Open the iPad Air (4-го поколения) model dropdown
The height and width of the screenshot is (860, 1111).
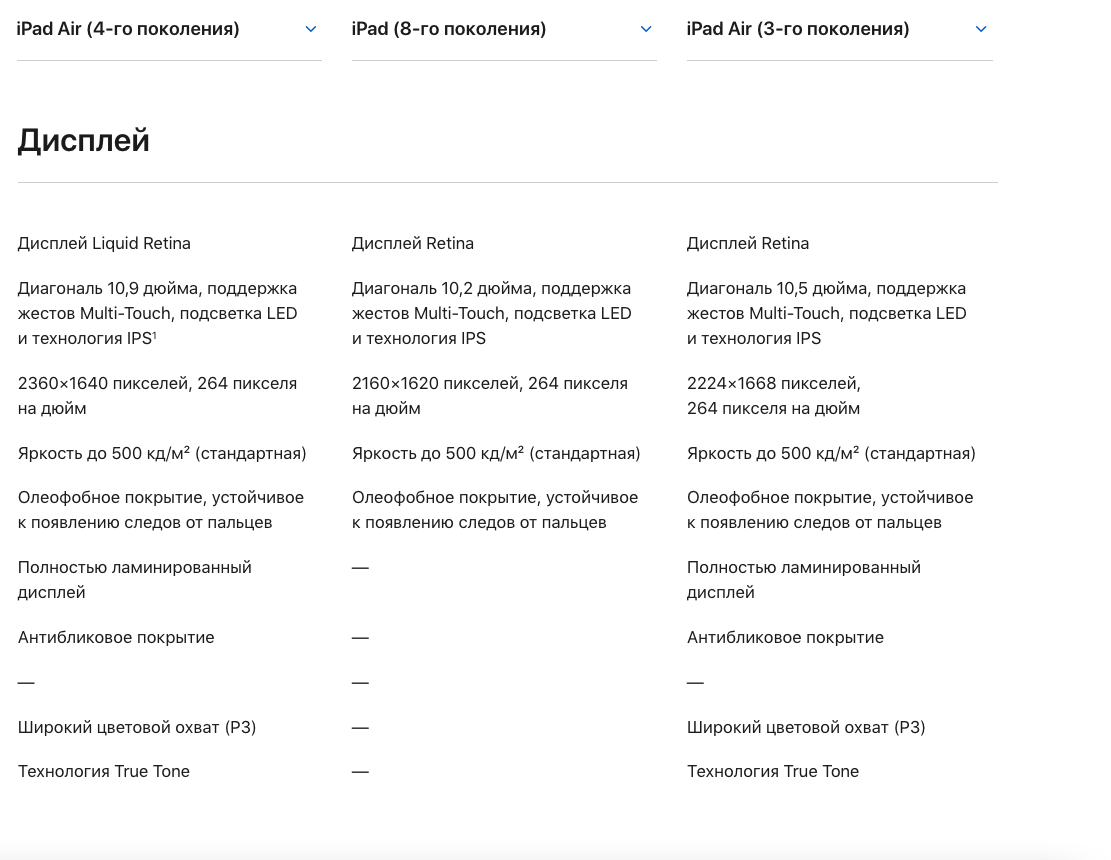(169, 30)
